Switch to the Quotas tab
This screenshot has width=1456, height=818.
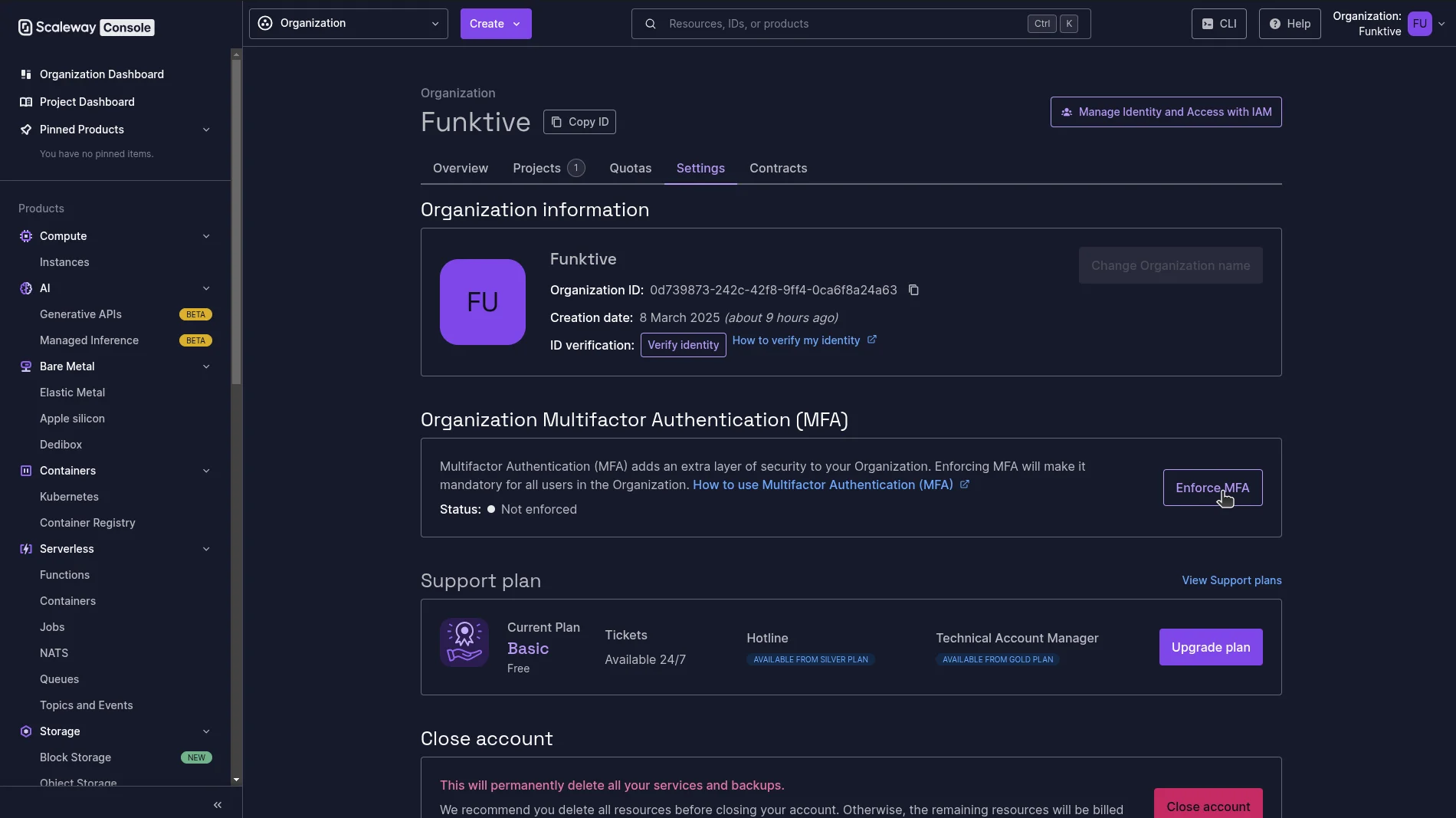(x=631, y=168)
